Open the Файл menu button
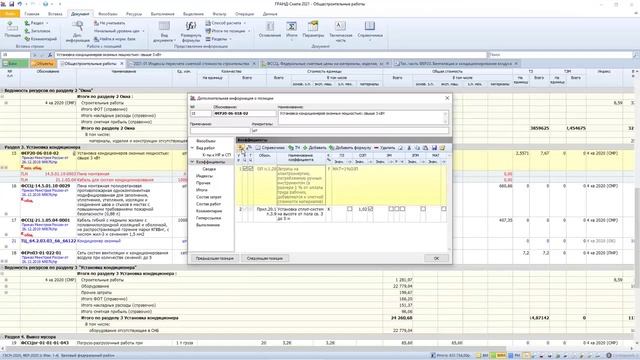 pyautogui.click(x=10, y=14)
